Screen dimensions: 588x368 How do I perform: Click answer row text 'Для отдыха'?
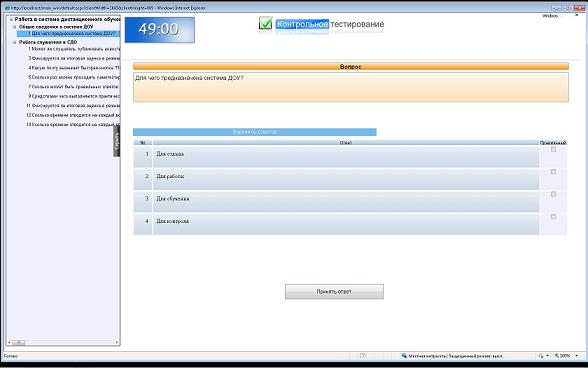point(170,154)
